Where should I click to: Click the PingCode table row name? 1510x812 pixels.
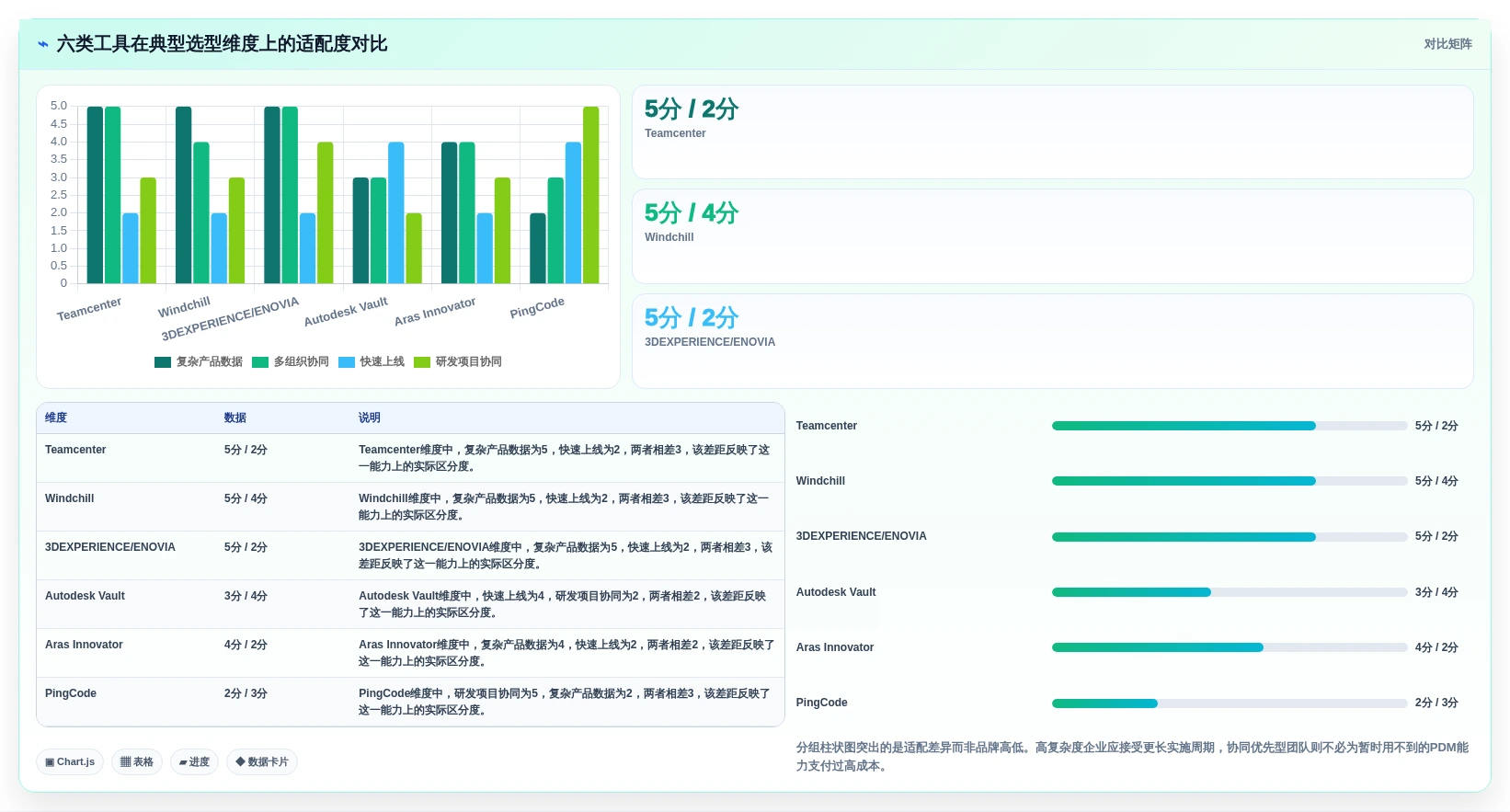click(x=71, y=693)
